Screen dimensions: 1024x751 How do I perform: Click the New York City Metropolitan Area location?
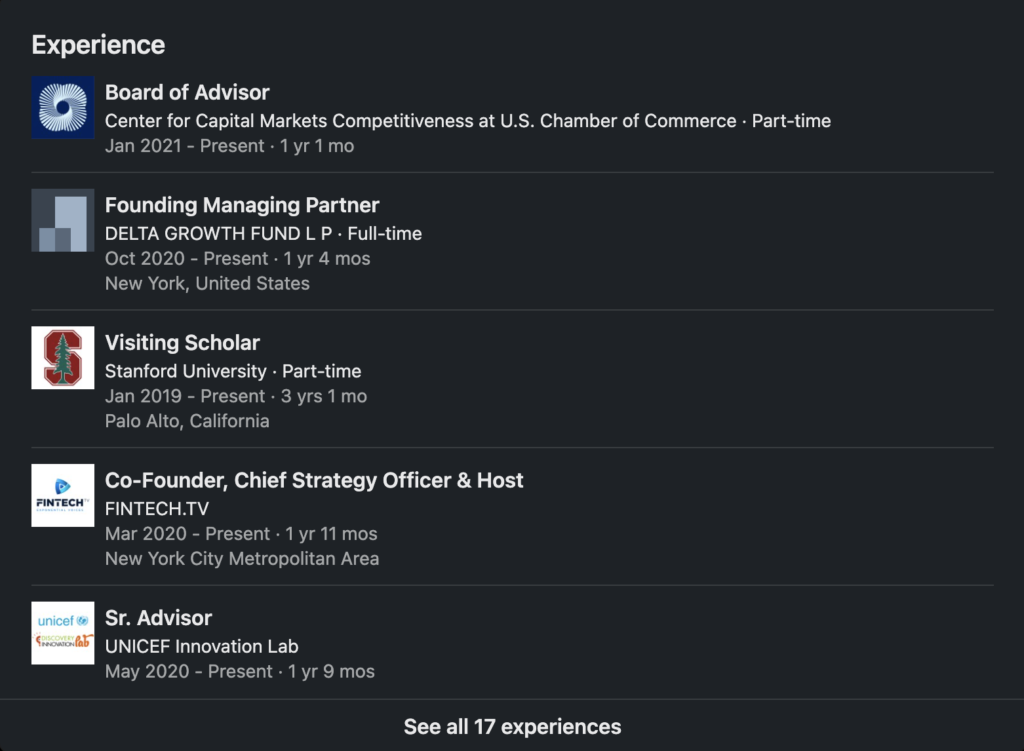[x=242, y=559]
